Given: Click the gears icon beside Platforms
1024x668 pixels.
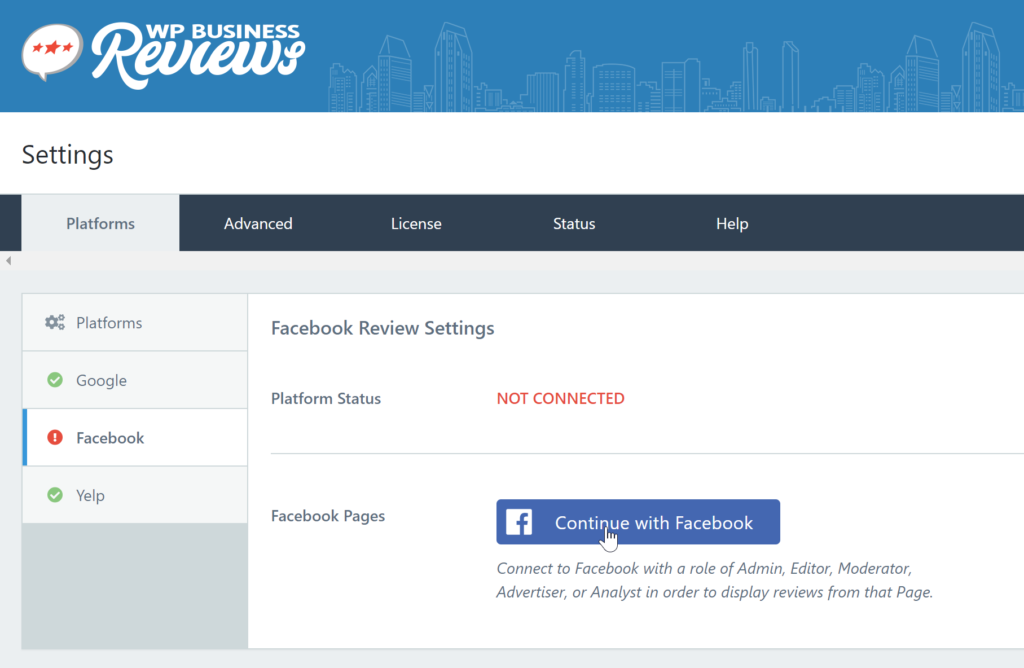Looking at the screenshot, I should pos(55,322).
